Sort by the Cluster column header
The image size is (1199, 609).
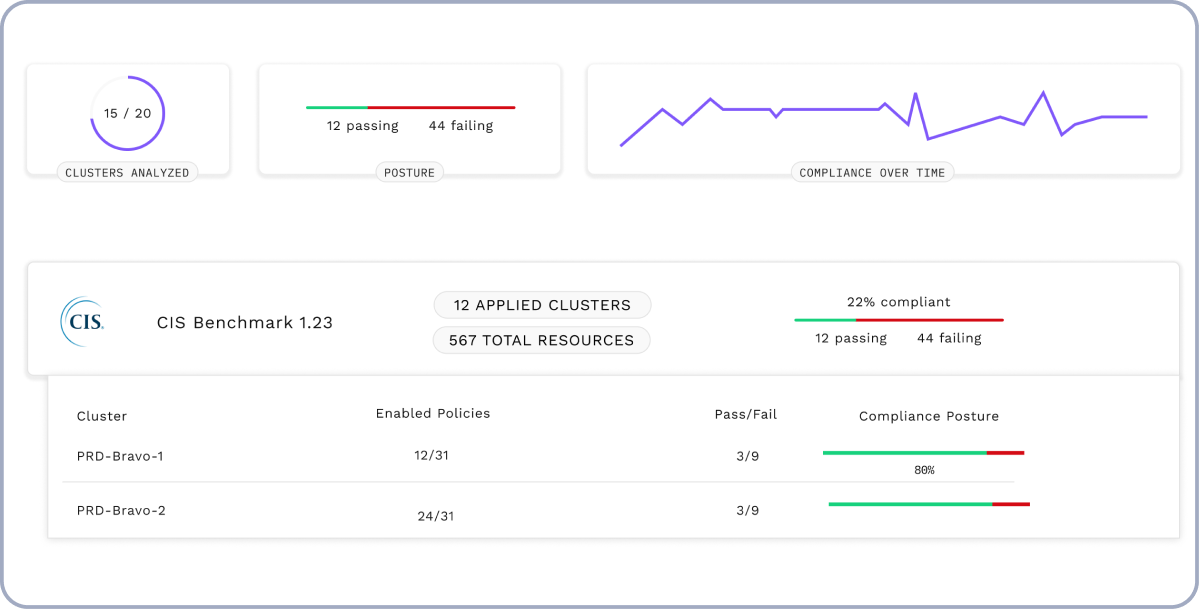click(102, 416)
